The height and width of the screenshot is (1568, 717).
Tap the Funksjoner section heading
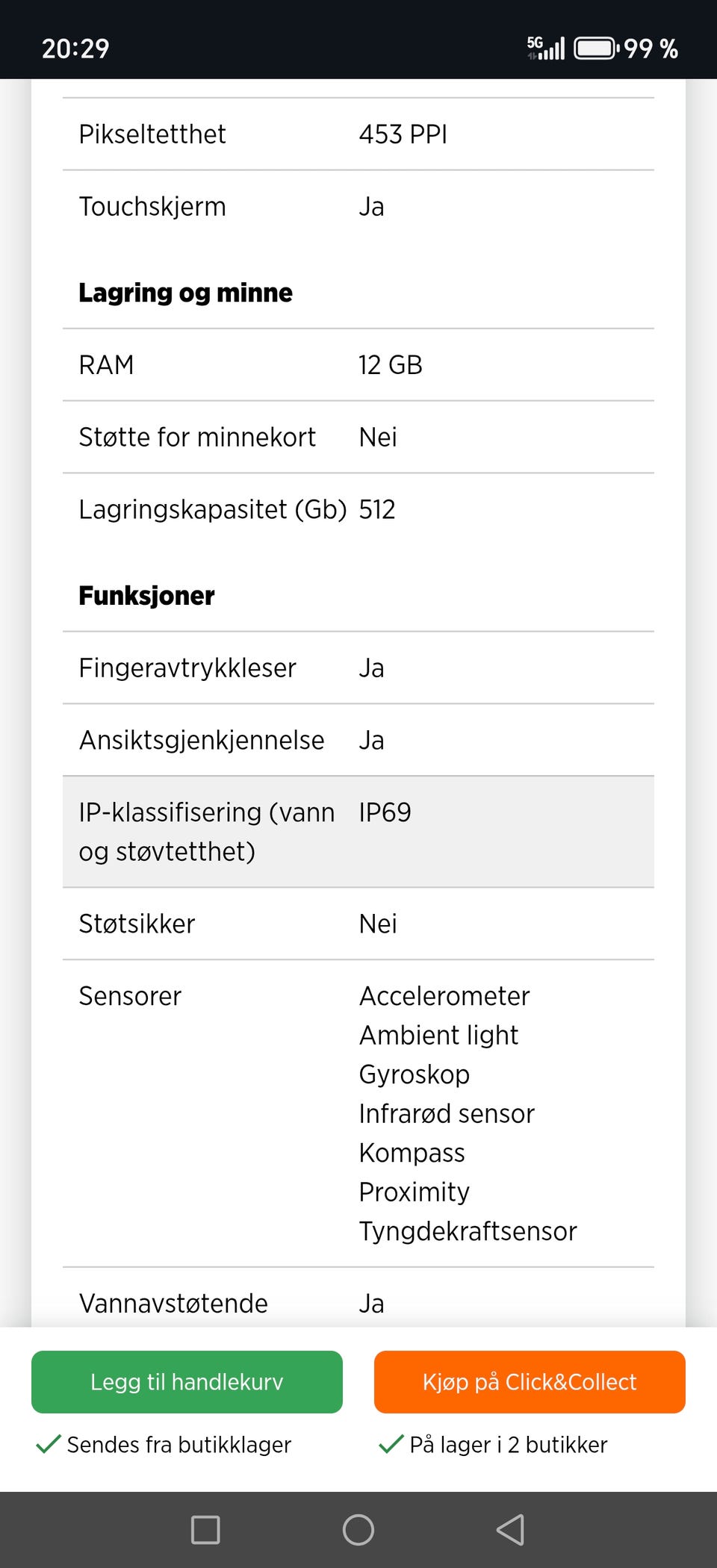[x=146, y=596]
